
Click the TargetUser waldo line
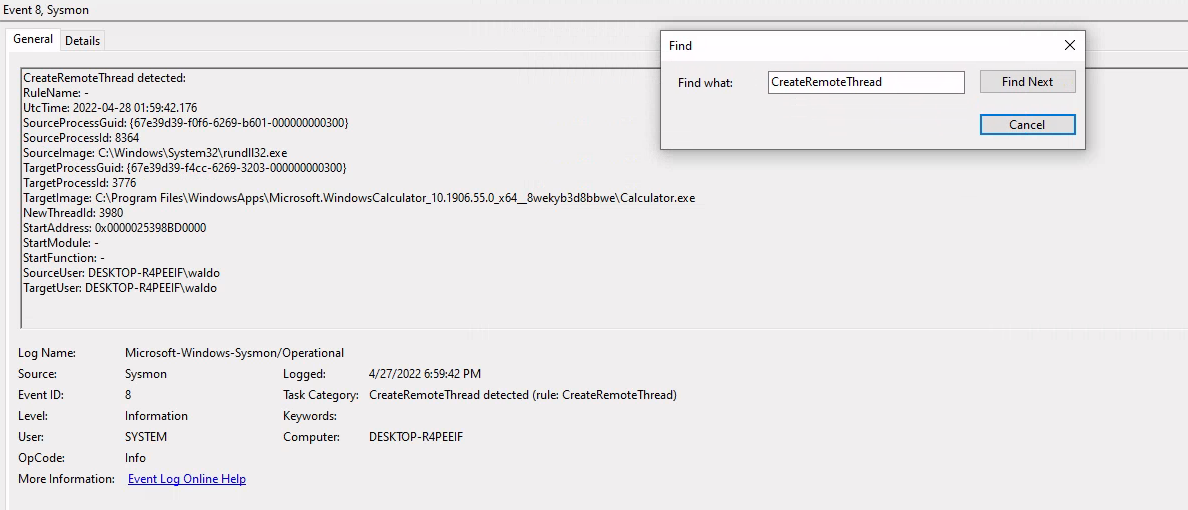[120, 288]
